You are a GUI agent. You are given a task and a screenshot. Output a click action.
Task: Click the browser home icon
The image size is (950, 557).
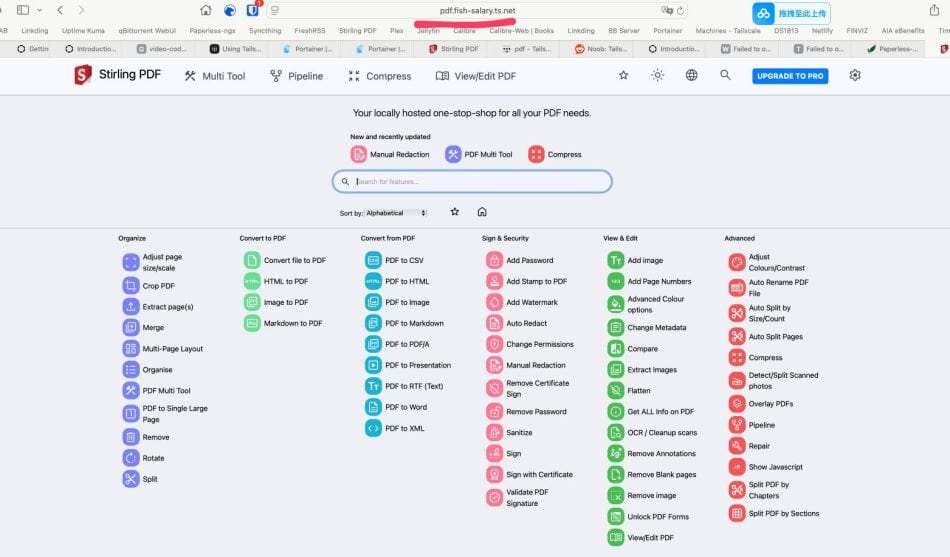pyautogui.click(x=206, y=10)
